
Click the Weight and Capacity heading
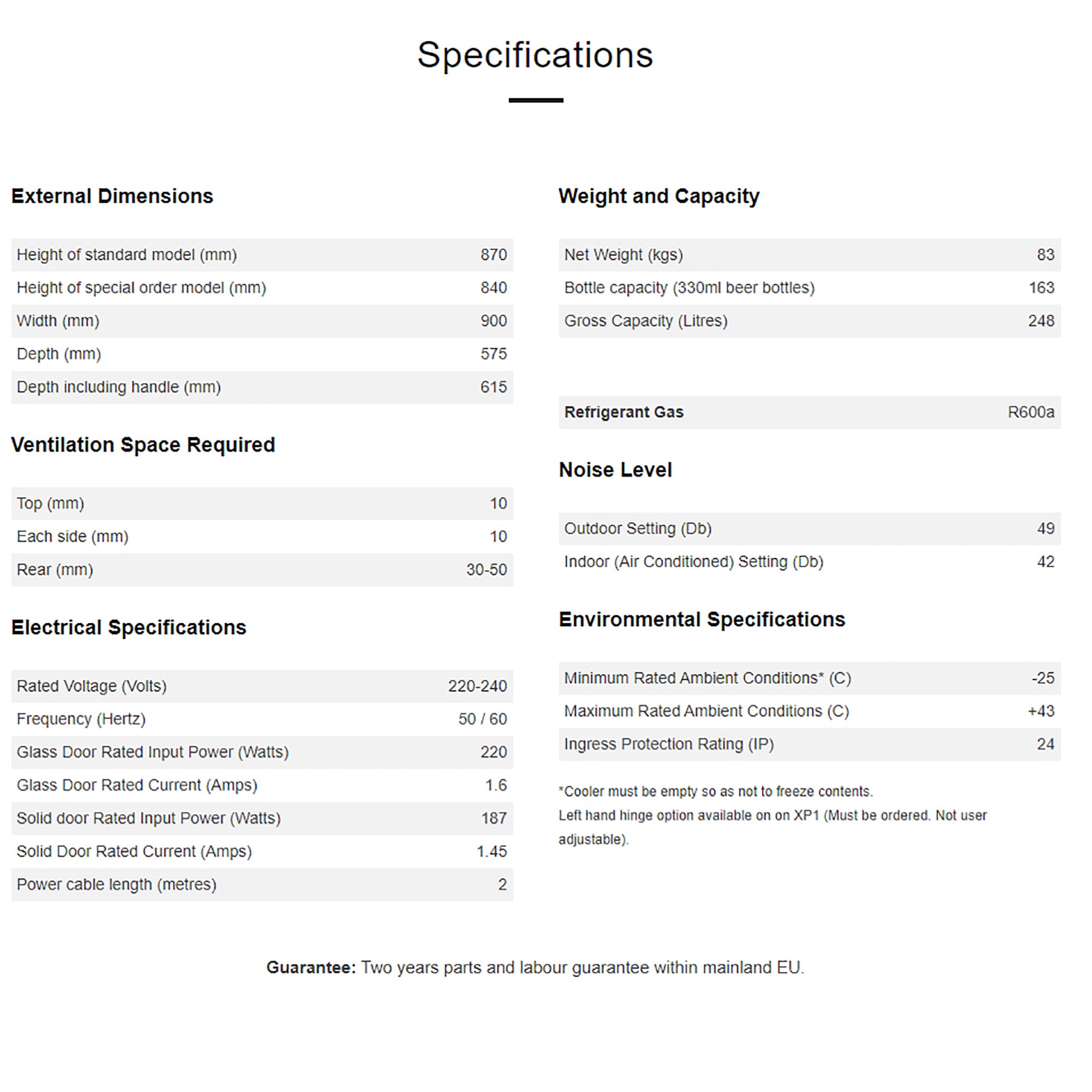coord(659,196)
